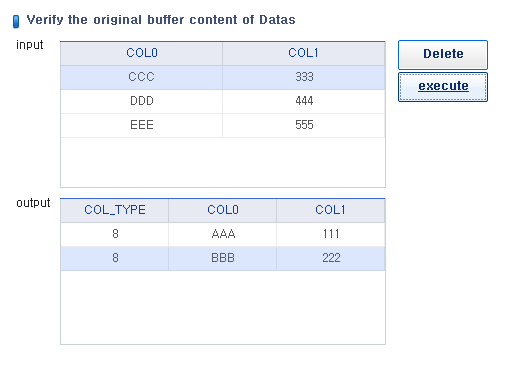507x366 pixels.
Task: Choose the 444 cell
Action: pos(304,101)
